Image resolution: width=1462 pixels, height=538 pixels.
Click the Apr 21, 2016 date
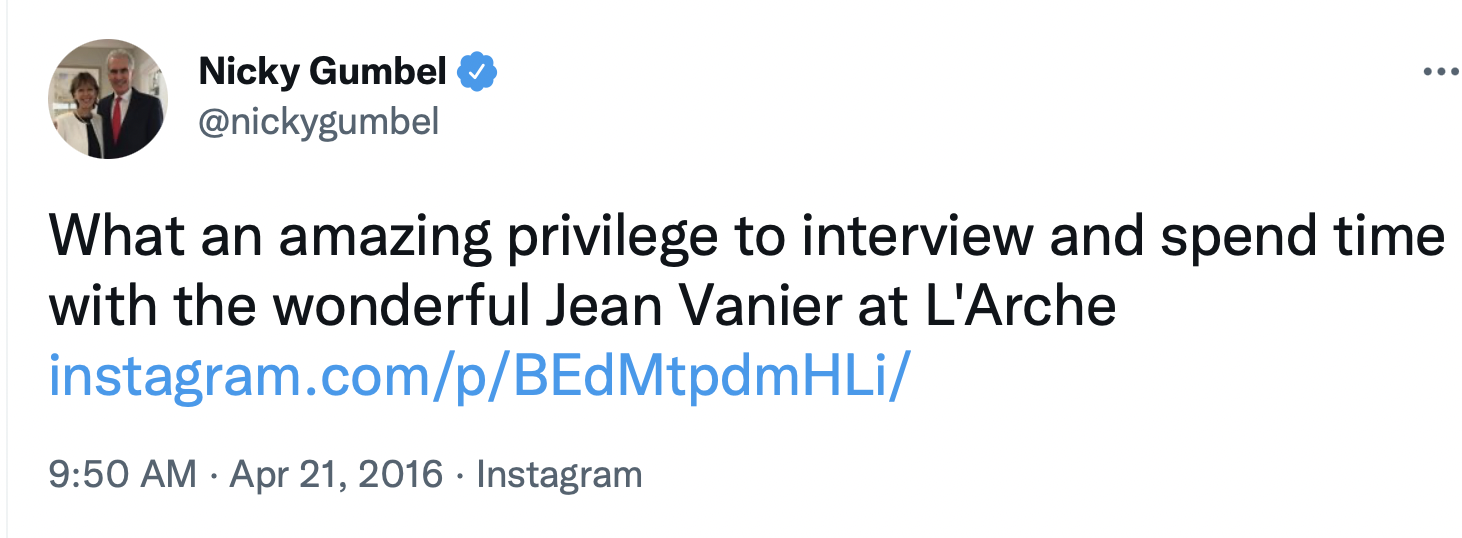click(336, 474)
